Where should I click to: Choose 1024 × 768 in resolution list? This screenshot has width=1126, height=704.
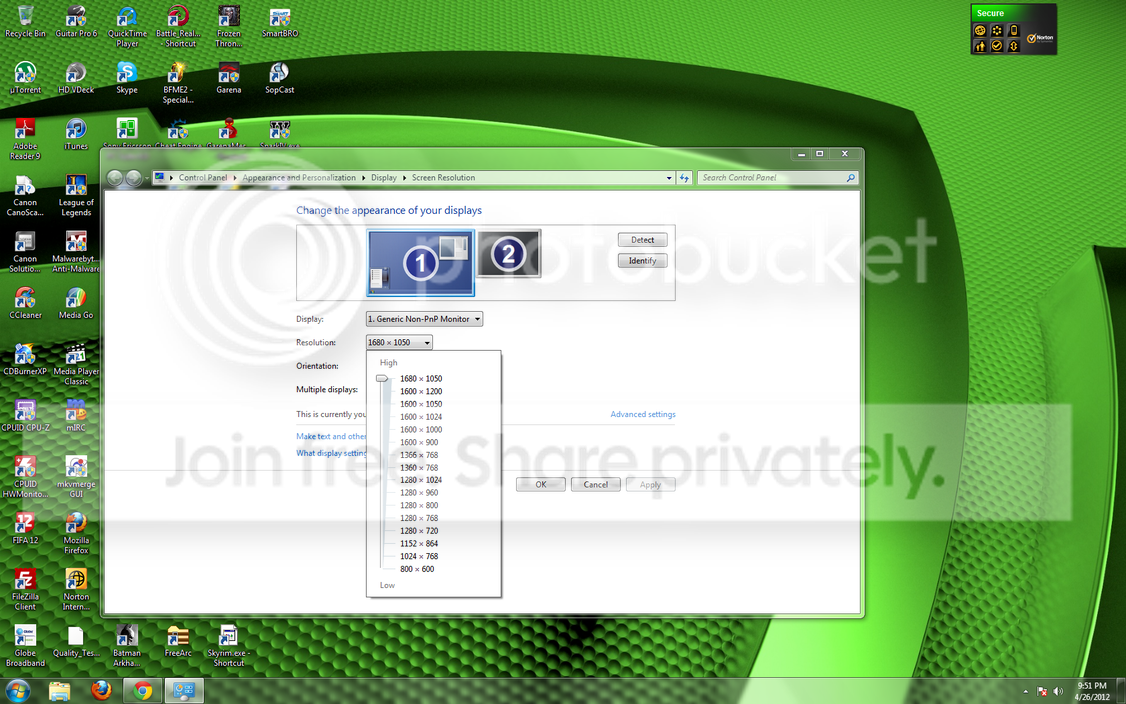pos(419,556)
